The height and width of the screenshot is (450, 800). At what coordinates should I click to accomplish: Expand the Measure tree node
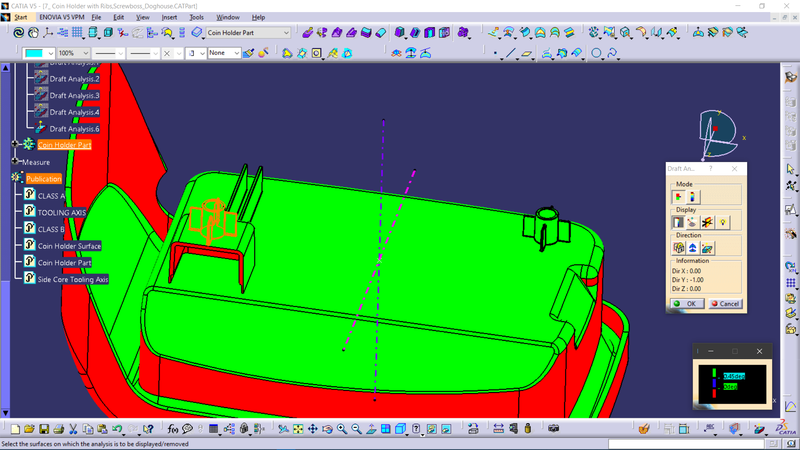[15, 161]
